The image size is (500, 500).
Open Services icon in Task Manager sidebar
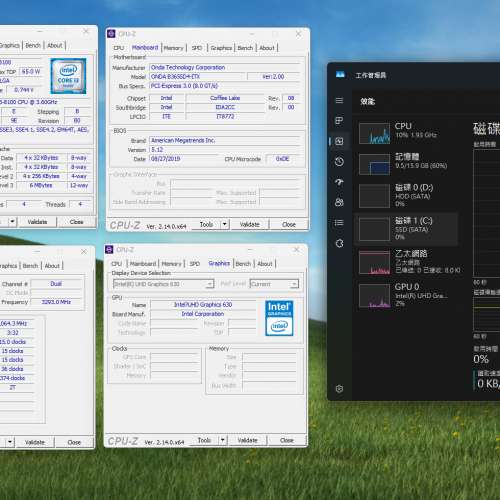click(x=339, y=243)
